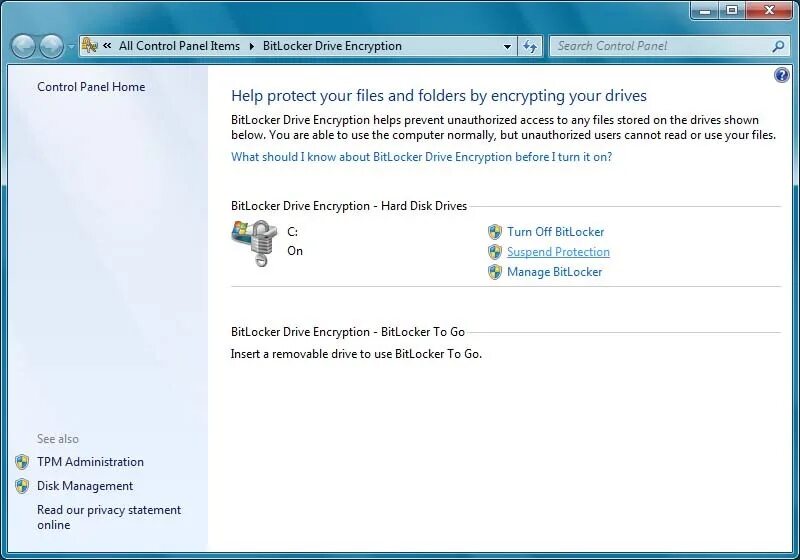Click the Control Panel icon in address bar

(x=90, y=45)
